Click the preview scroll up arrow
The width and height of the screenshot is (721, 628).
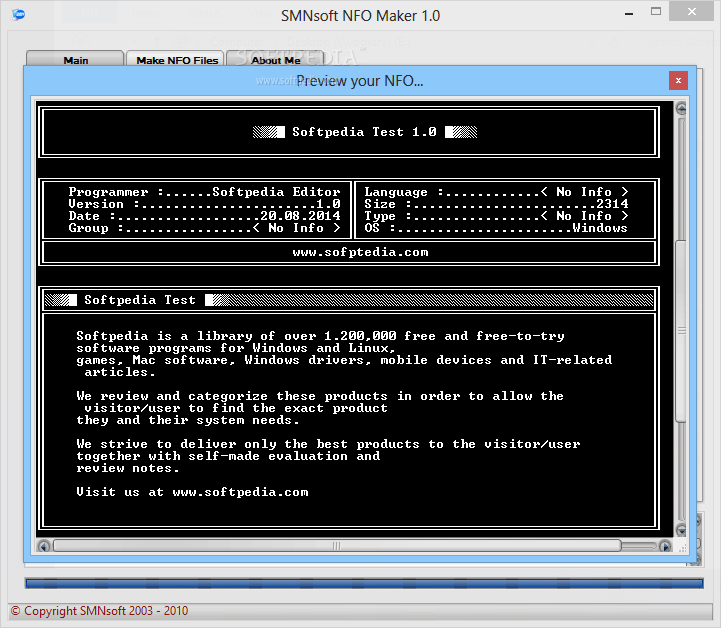(681, 109)
